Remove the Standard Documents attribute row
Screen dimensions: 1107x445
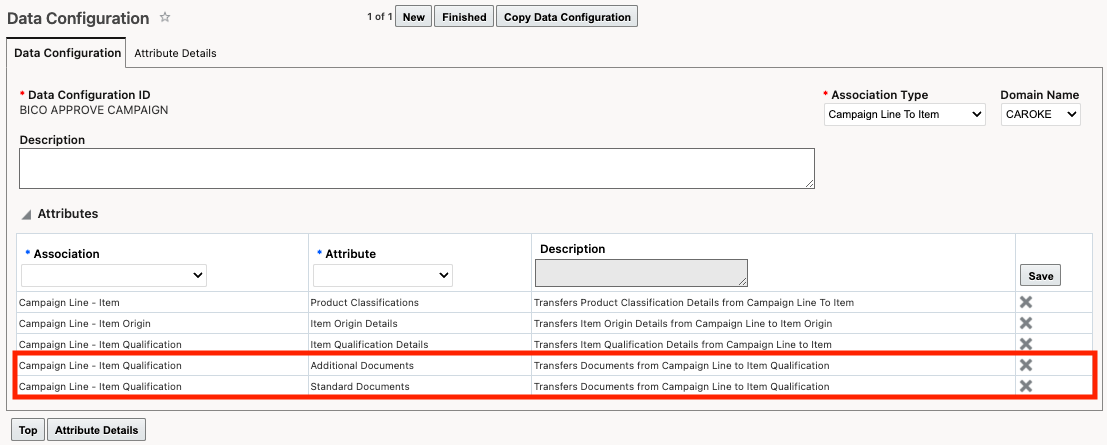(x=1025, y=386)
